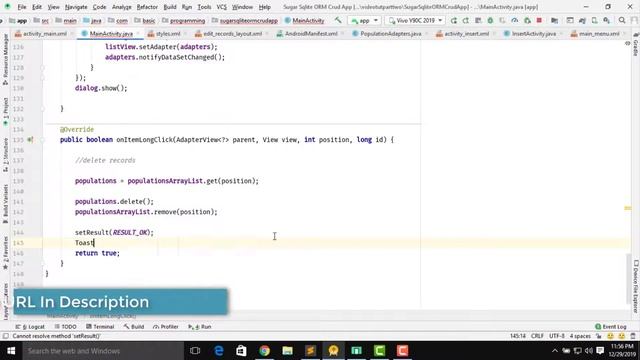Click the Apply Changes and Restart Activity icon

466,20
